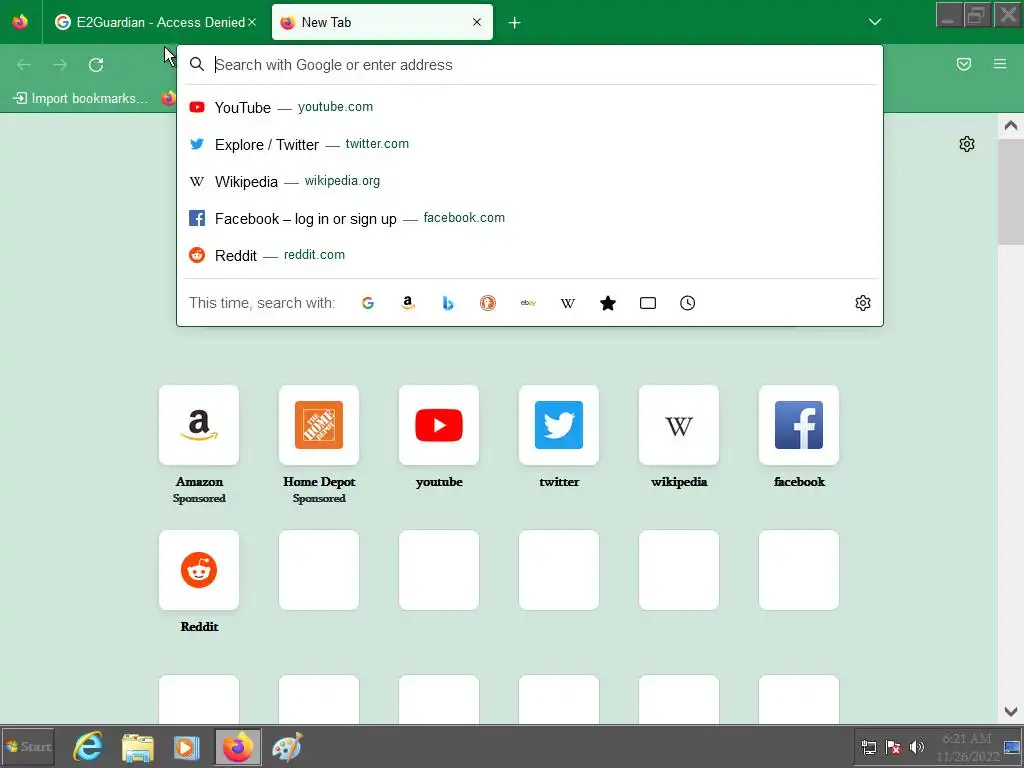This screenshot has width=1024, height=768.
Task: Launch Internet Explorer from taskbar
Action: (x=88, y=746)
